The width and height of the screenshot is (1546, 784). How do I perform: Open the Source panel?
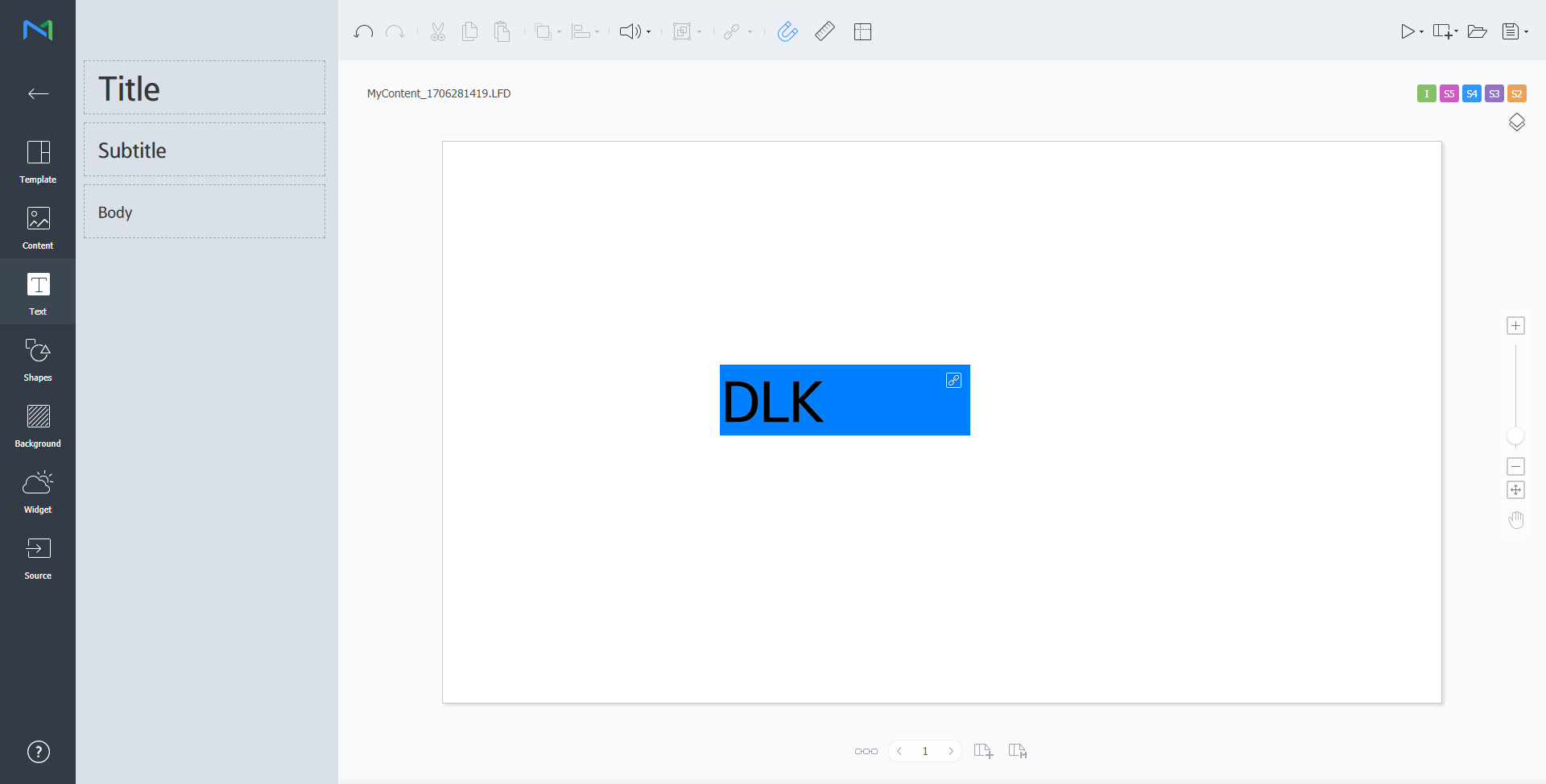point(38,557)
